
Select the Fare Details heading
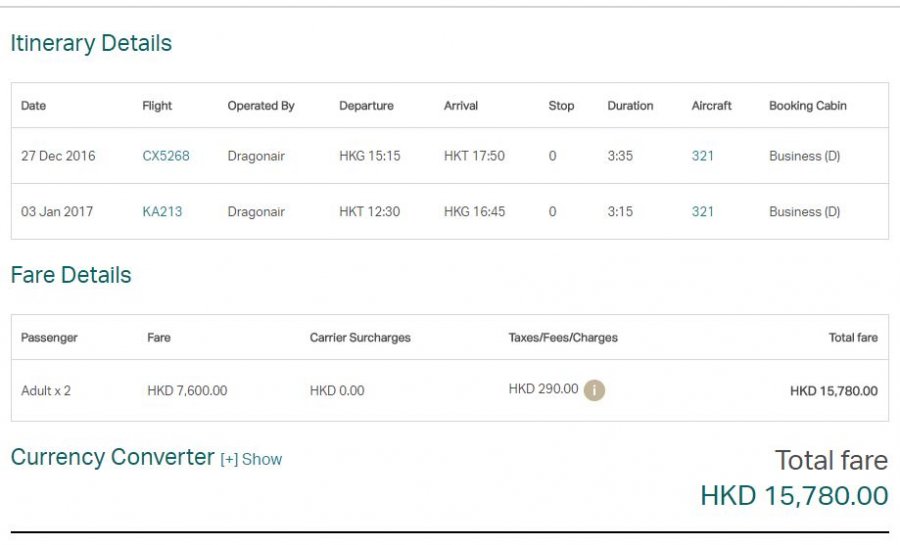[x=71, y=275]
